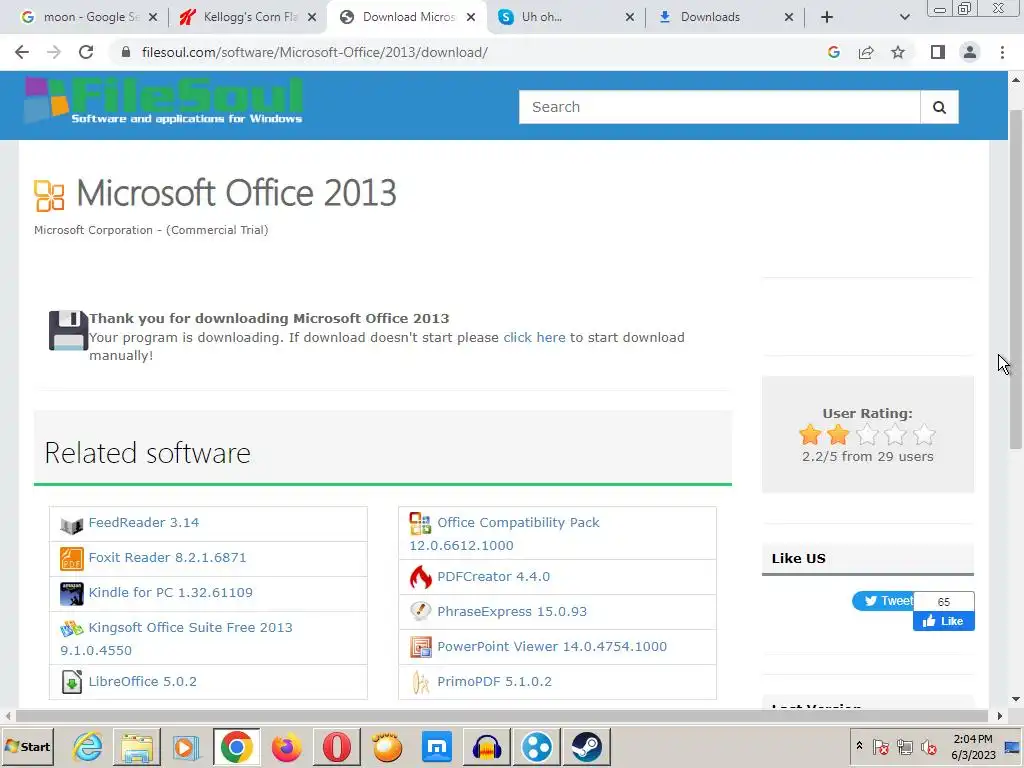Screen dimensions: 1024x768
Task: Open Kindle for PC 1.32.61109 link
Action: pos(170,592)
